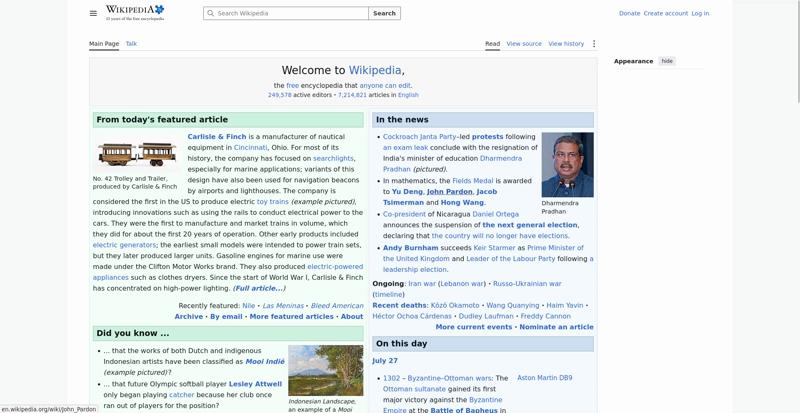
Task: Switch to the Talk tab
Action: 131,44
